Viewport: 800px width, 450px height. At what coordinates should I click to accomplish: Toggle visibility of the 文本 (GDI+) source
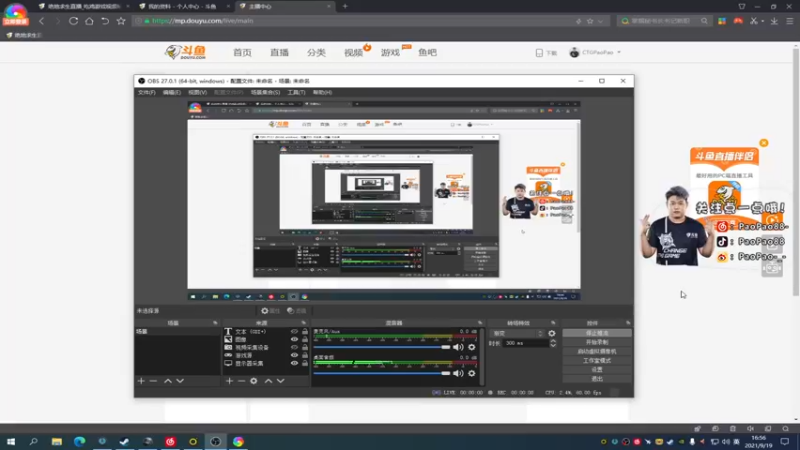click(x=294, y=332)
